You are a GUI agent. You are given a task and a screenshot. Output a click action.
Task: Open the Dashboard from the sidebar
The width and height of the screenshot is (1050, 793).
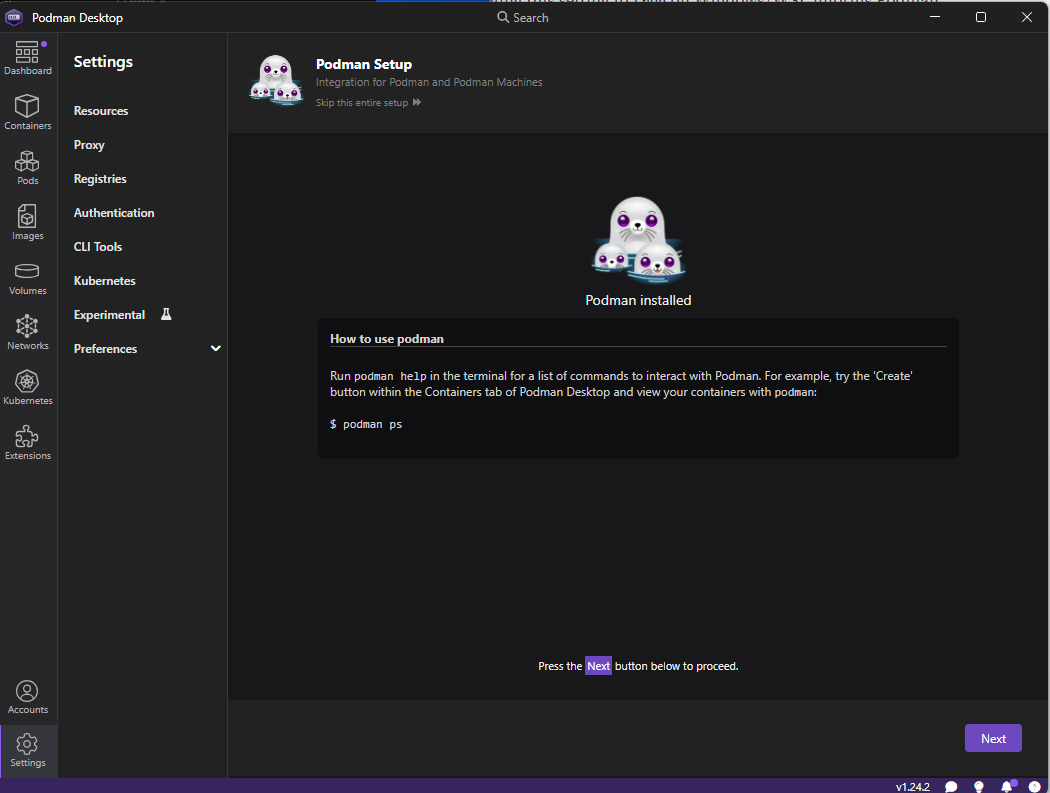27,58
